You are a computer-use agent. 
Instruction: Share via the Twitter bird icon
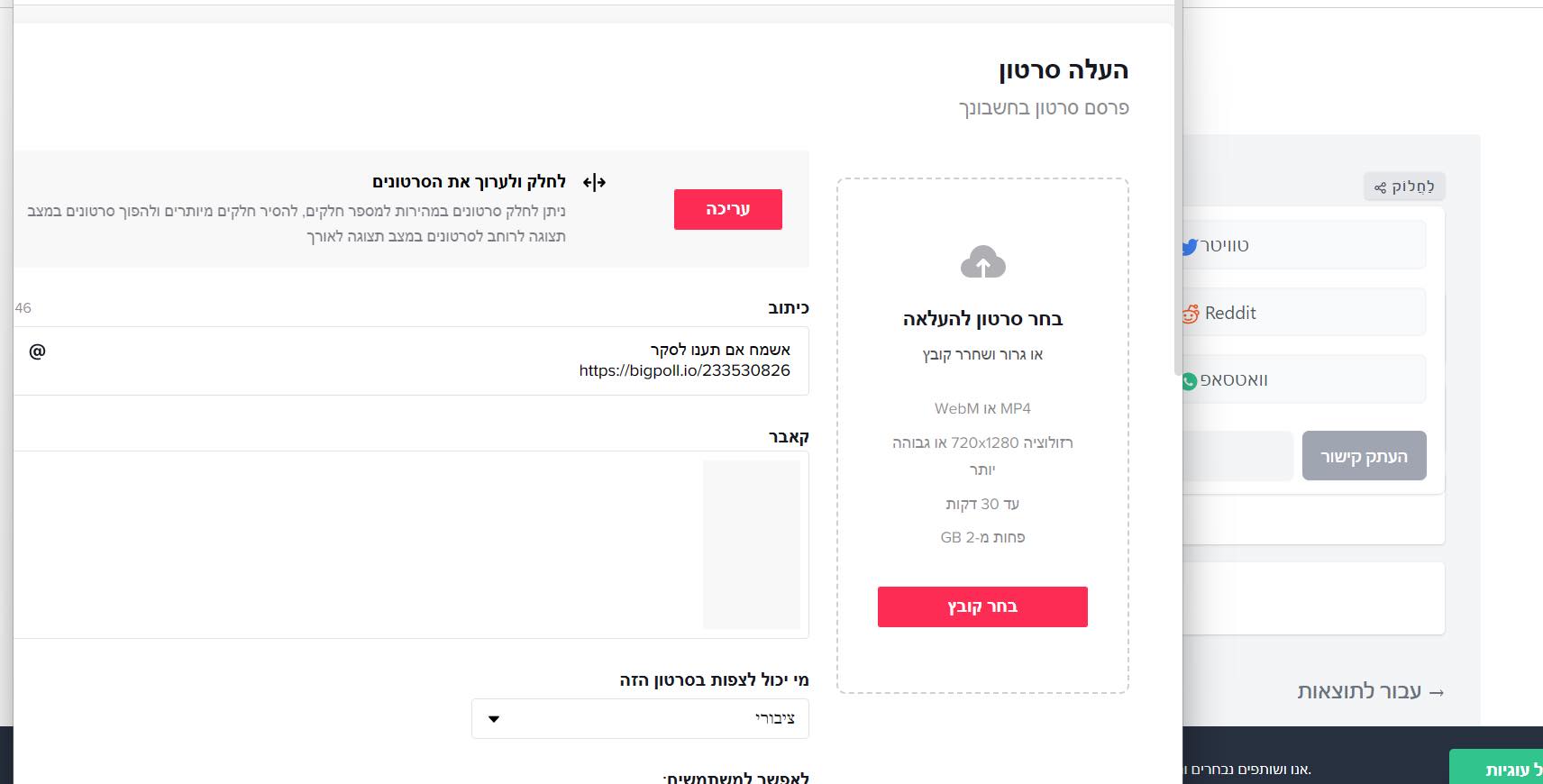coord(1190,246)
